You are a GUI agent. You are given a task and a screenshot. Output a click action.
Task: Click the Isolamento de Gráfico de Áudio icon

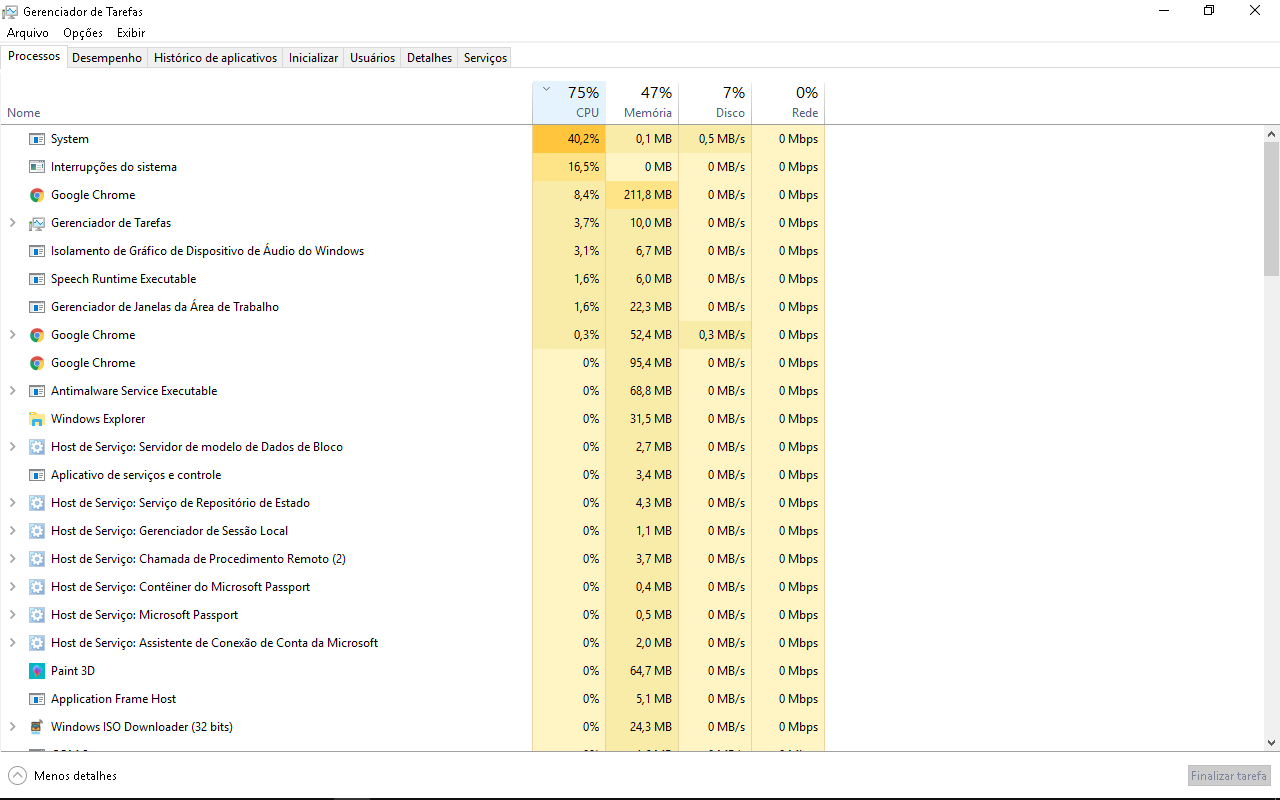pos(37,251)
